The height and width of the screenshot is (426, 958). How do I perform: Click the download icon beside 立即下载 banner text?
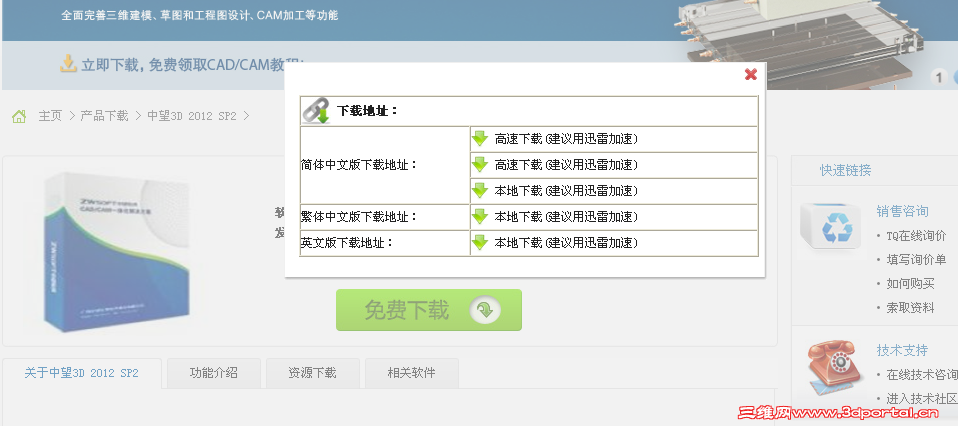pyautogui.click(x=68, y=63)
